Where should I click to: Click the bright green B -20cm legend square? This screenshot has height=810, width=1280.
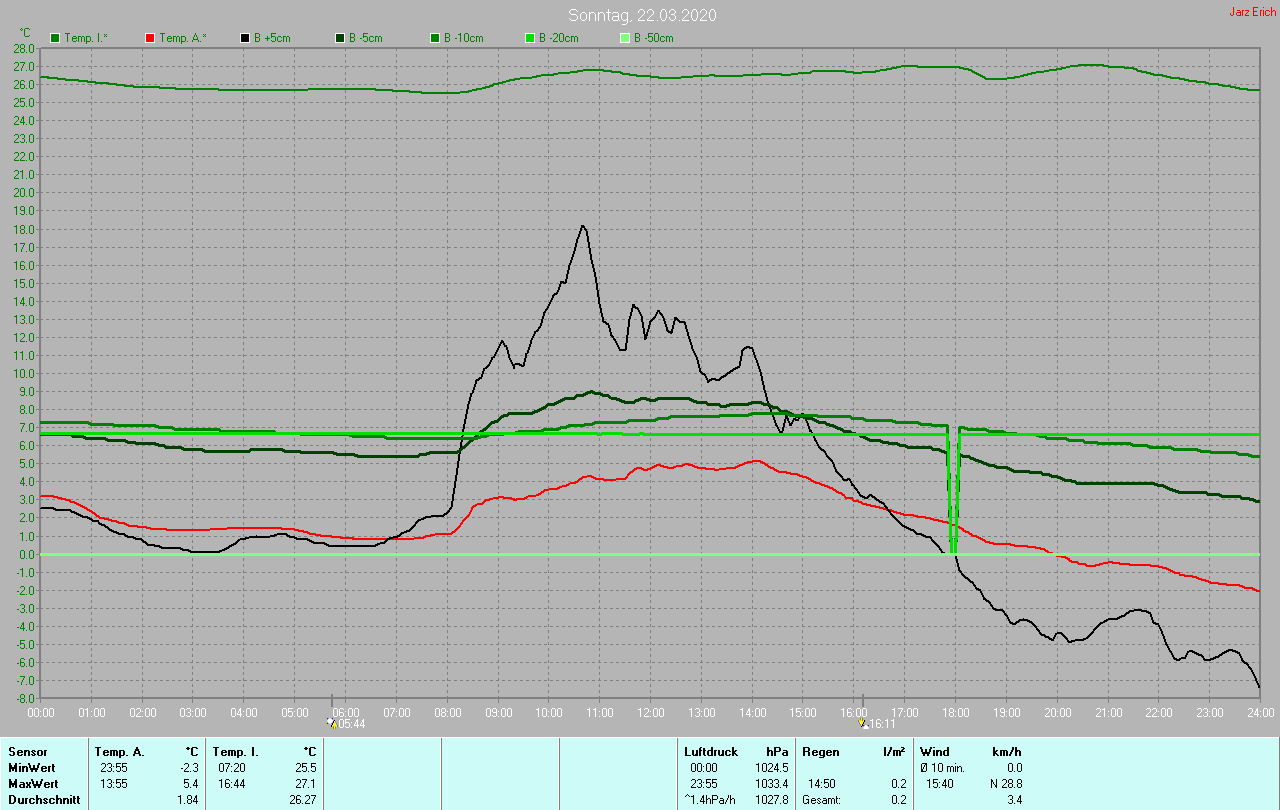[x=530, y=38]
